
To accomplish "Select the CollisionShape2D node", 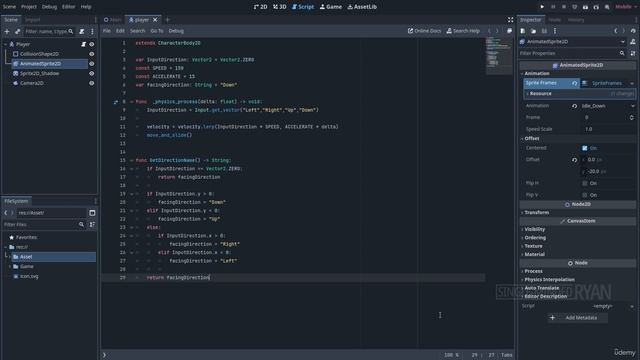I will pos(39,54).
